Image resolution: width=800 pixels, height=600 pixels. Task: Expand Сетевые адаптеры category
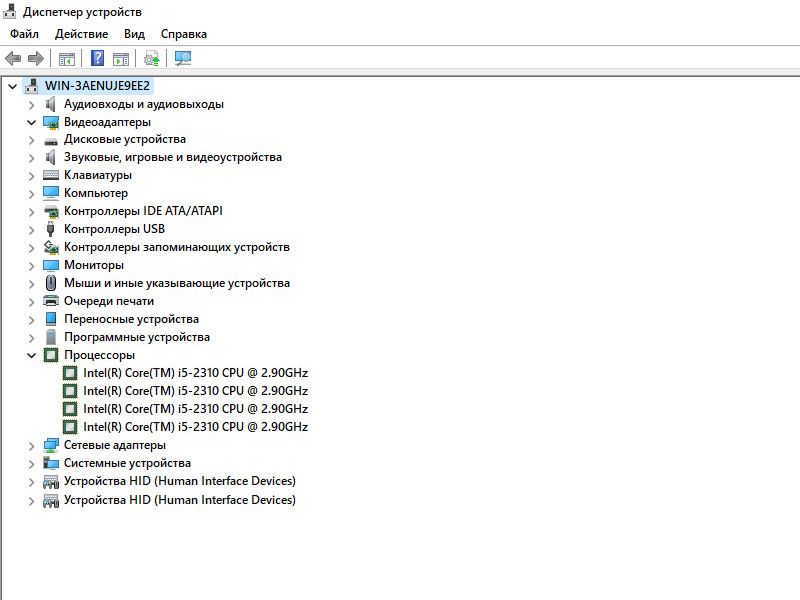tap(32, 446)
